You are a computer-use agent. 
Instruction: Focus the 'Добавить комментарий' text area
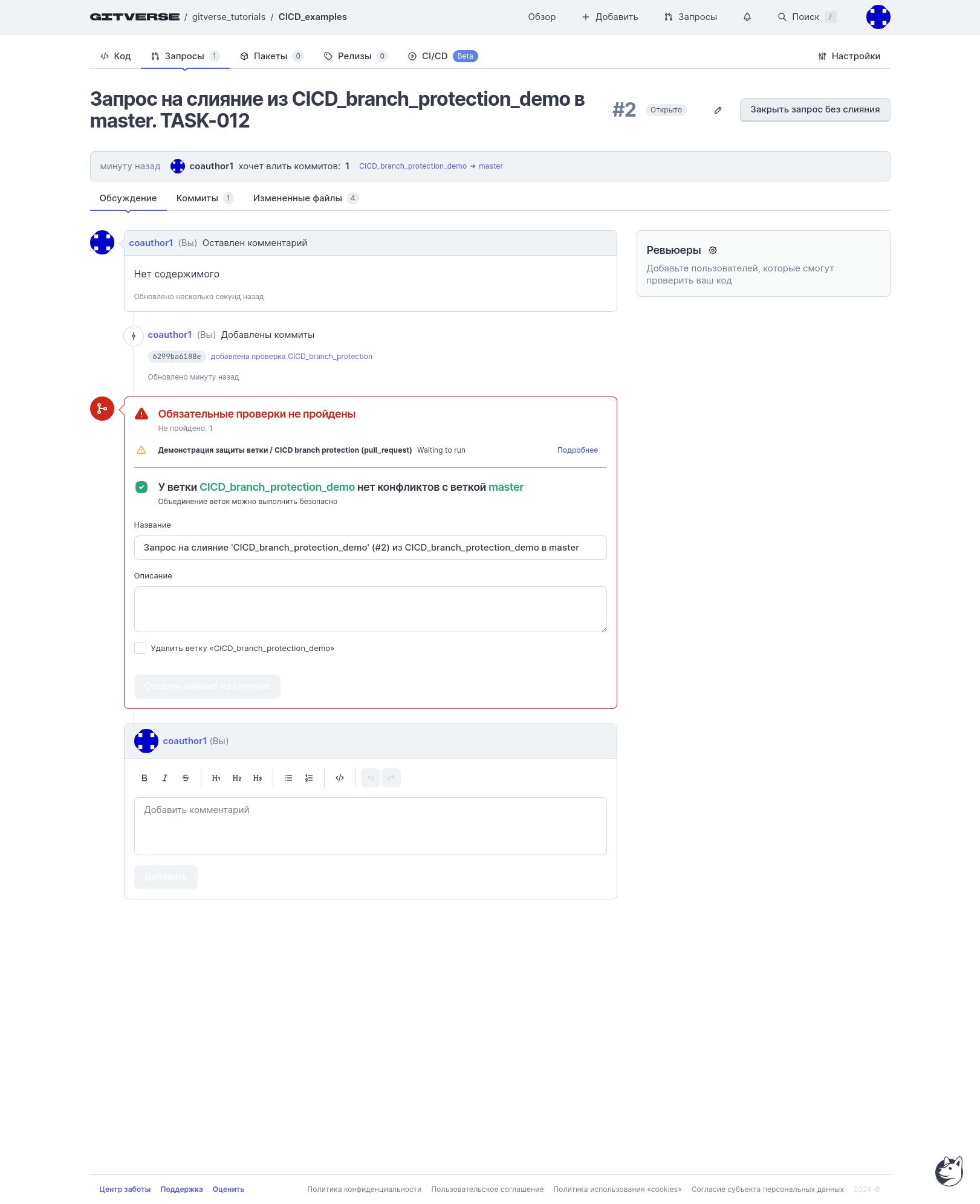[371, 826]
